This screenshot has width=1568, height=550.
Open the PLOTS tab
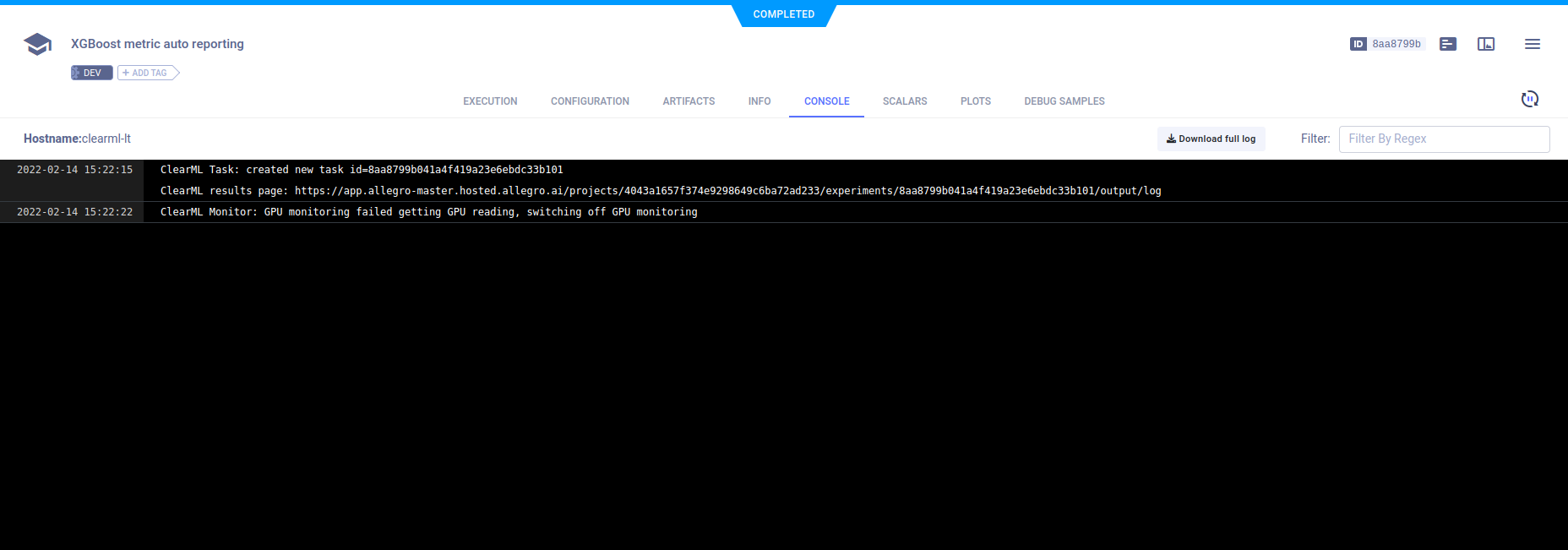click(975, 101)
